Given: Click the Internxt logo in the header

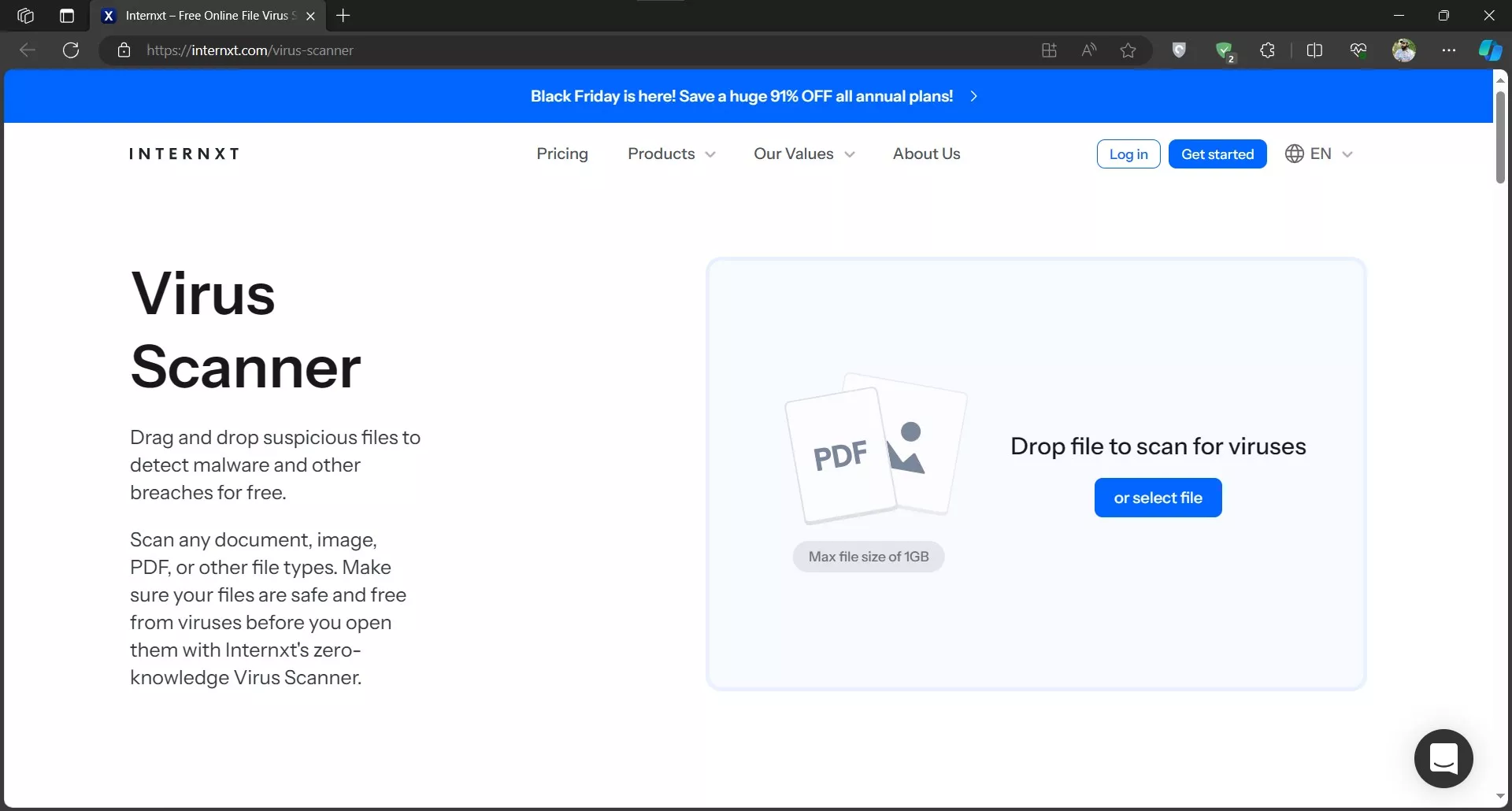Looking at the screenshot, I should tap(183, 154).
